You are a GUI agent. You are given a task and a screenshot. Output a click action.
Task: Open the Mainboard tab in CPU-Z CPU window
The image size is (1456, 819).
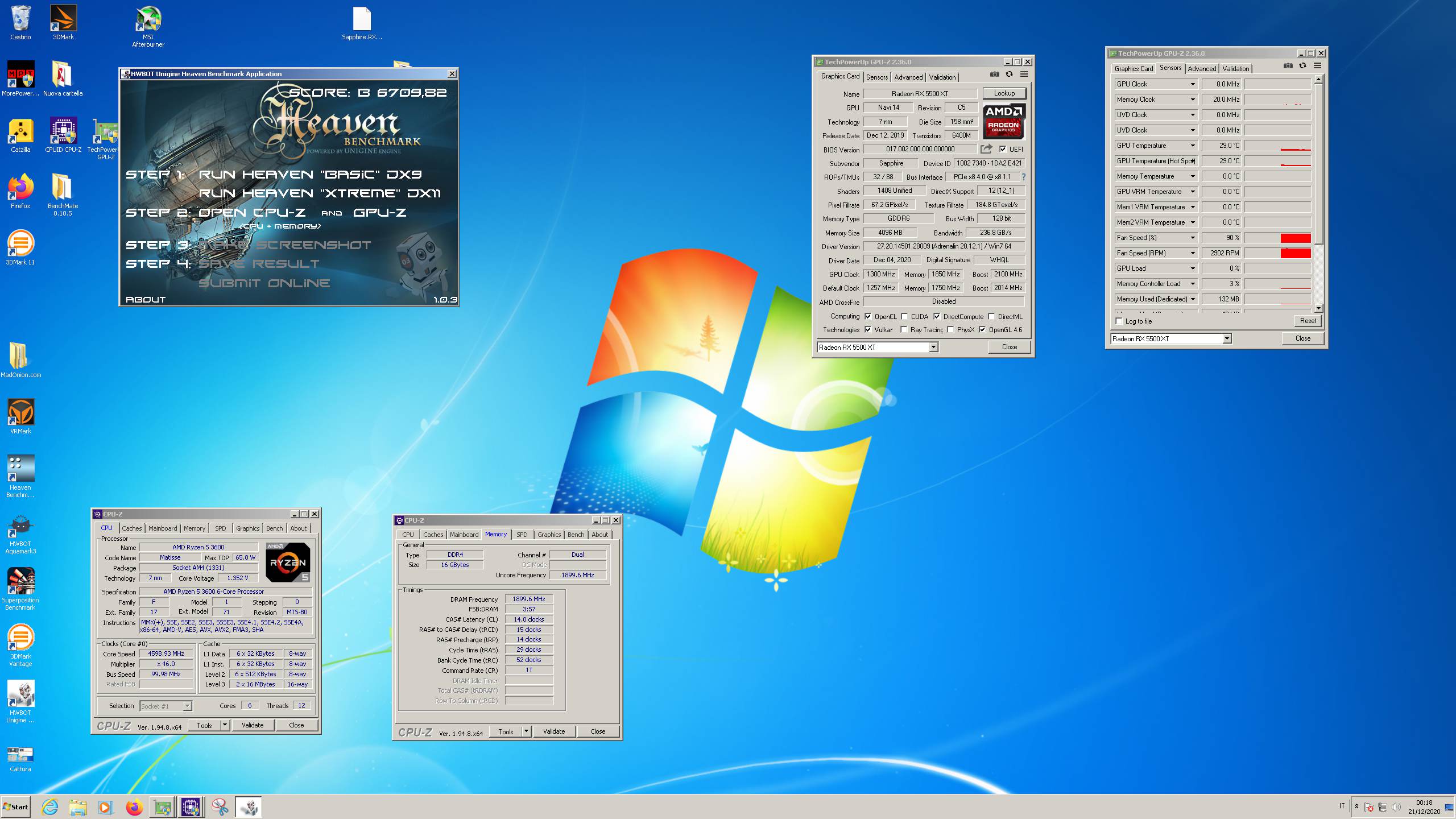click(163, 528)
